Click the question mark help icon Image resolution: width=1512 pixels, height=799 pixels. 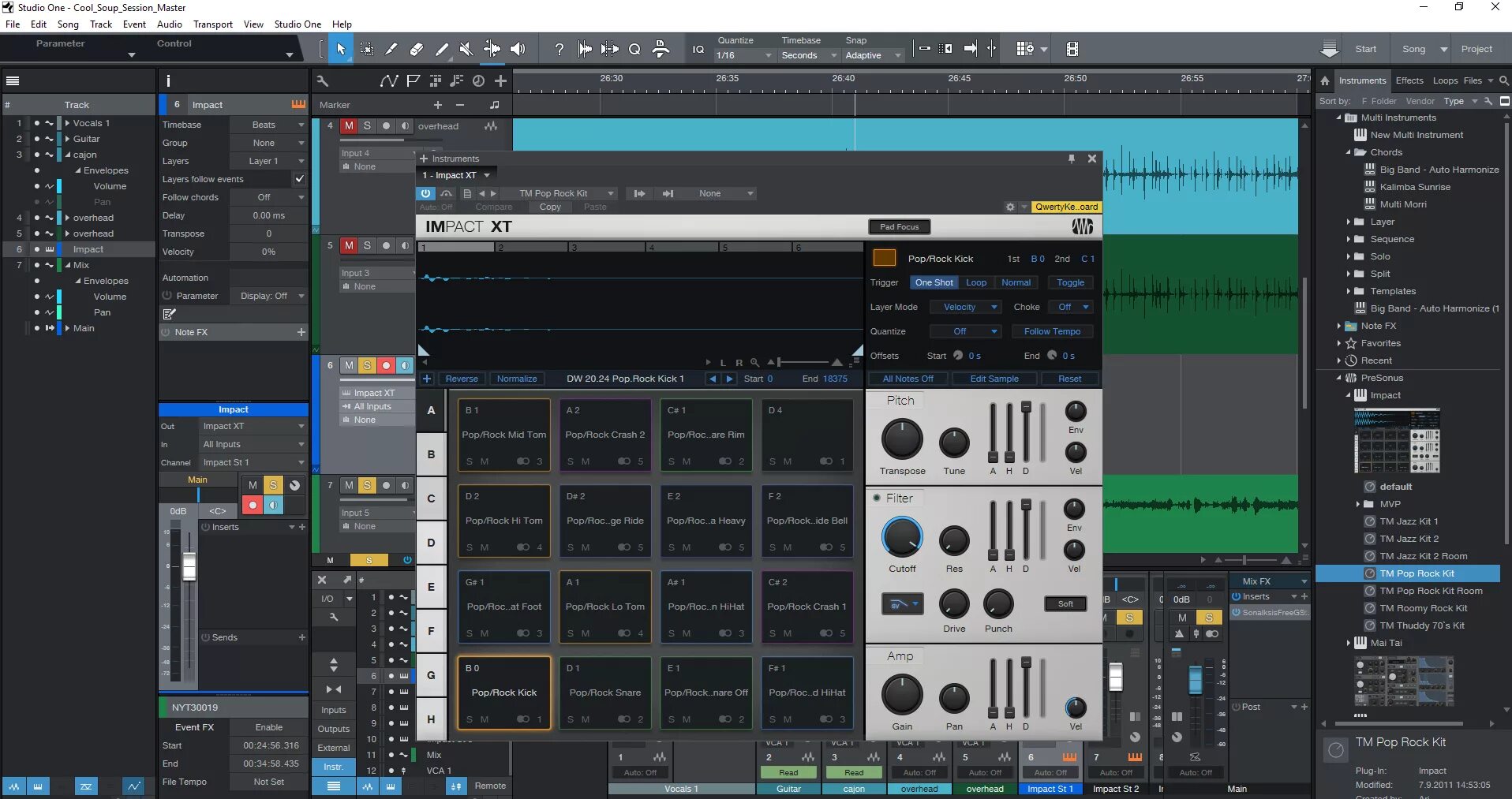pyautogui.click(x=560, y=49)
